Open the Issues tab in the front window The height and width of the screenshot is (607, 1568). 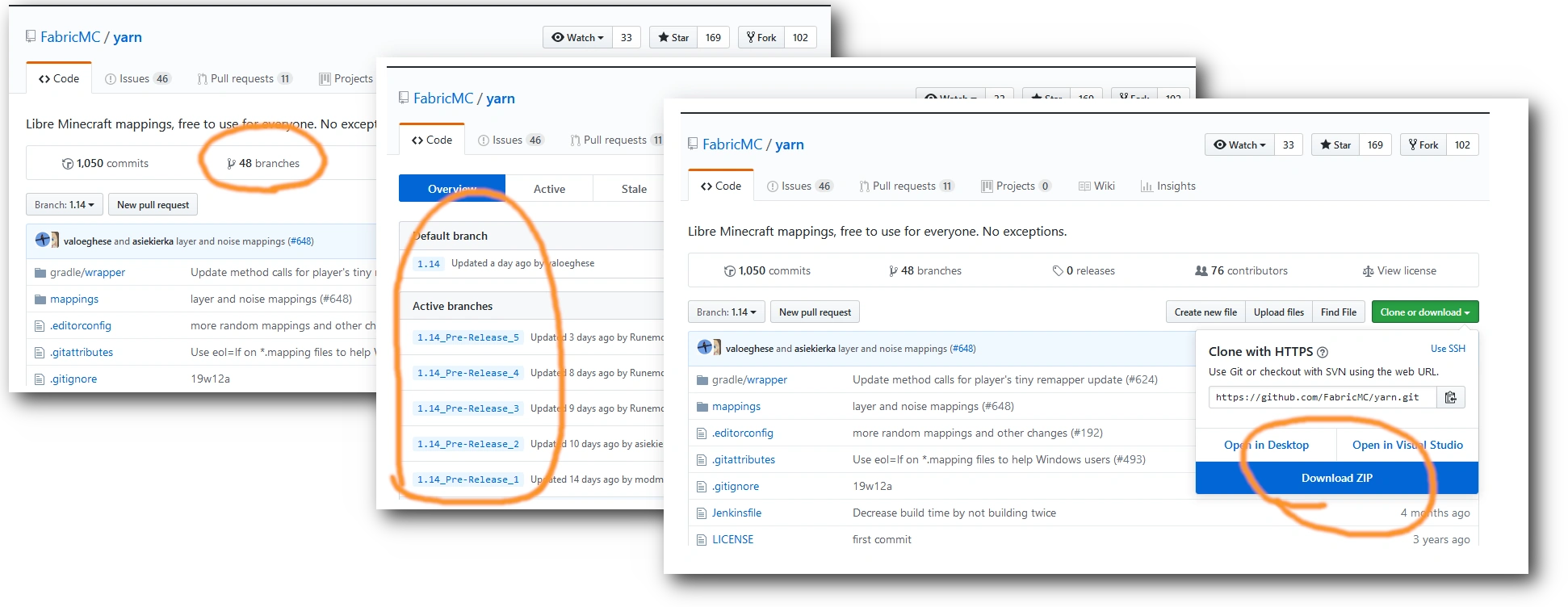tap(799, 186)
